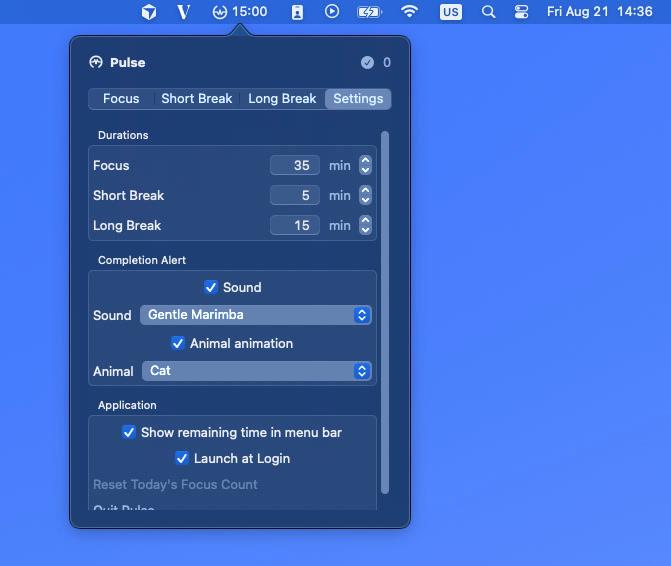Open the Pulse timer menu bar item
Viewport: 671px width, 566px height.
tap(240, 12)
